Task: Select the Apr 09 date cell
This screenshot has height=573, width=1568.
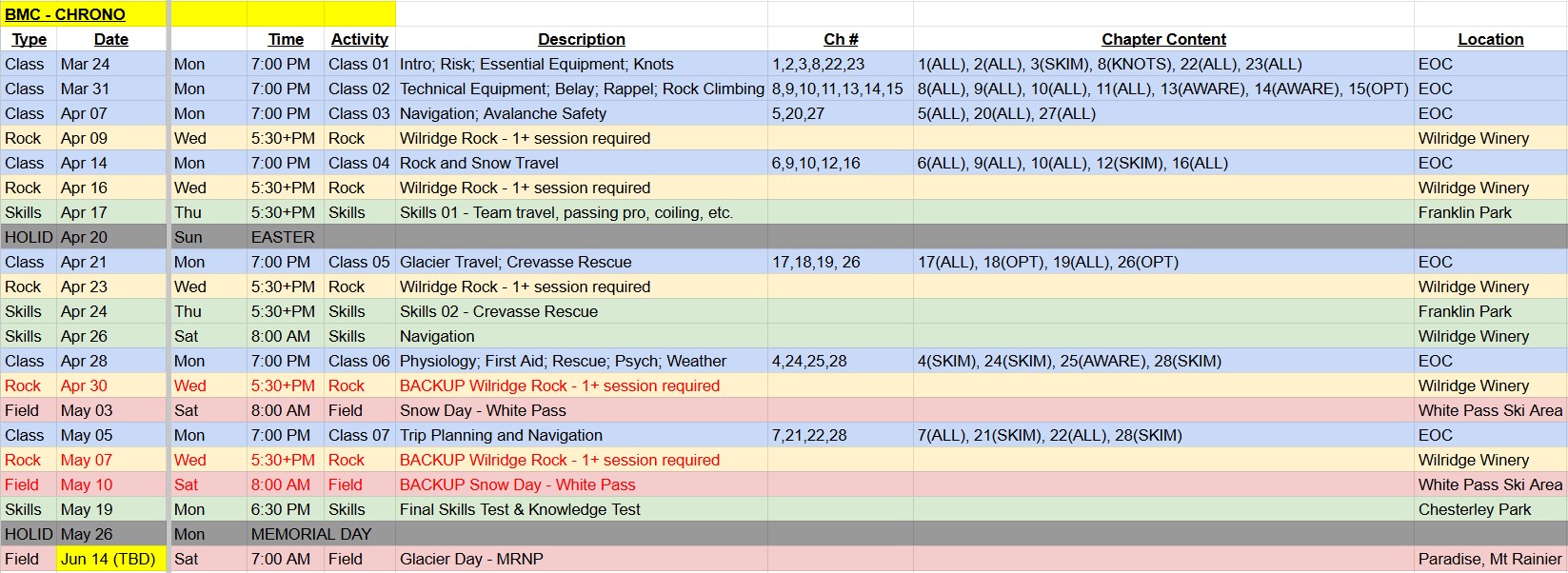Action: (111, 138)
